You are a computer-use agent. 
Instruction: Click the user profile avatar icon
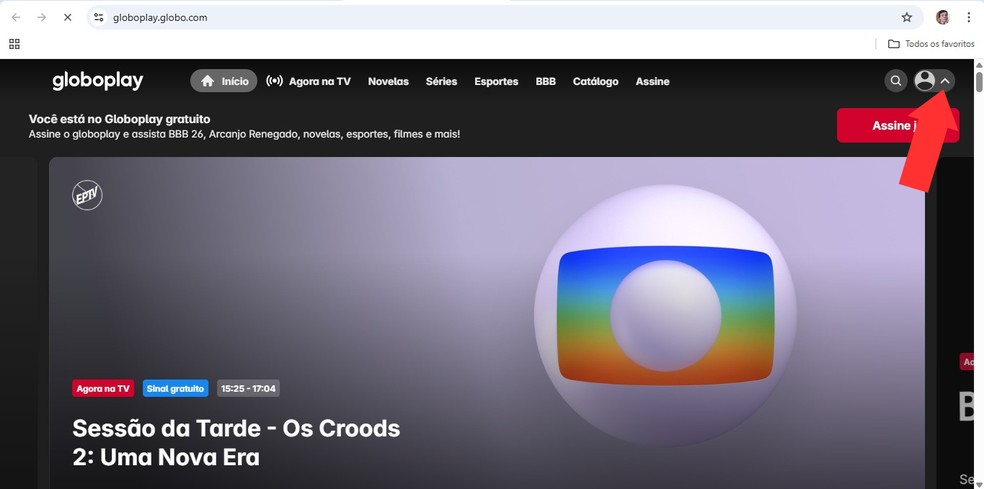924,80
